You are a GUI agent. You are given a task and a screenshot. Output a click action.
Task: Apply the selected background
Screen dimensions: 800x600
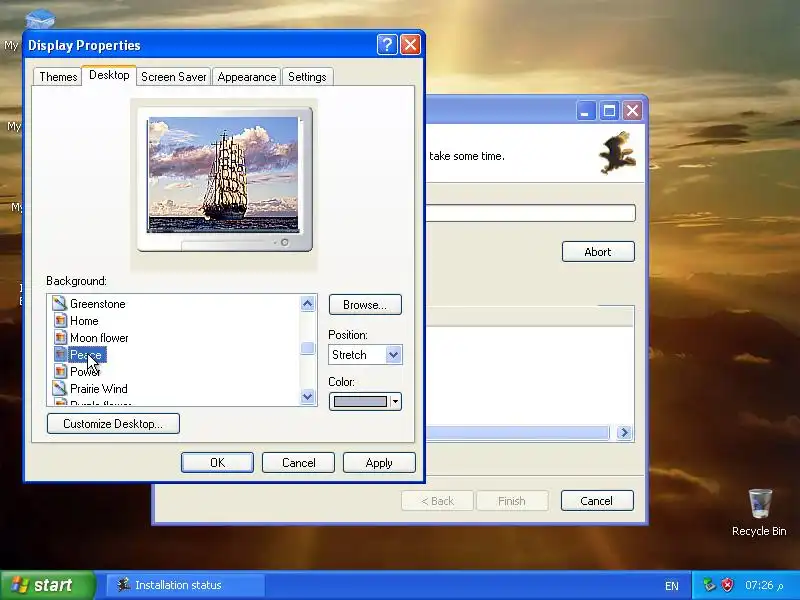379,463
